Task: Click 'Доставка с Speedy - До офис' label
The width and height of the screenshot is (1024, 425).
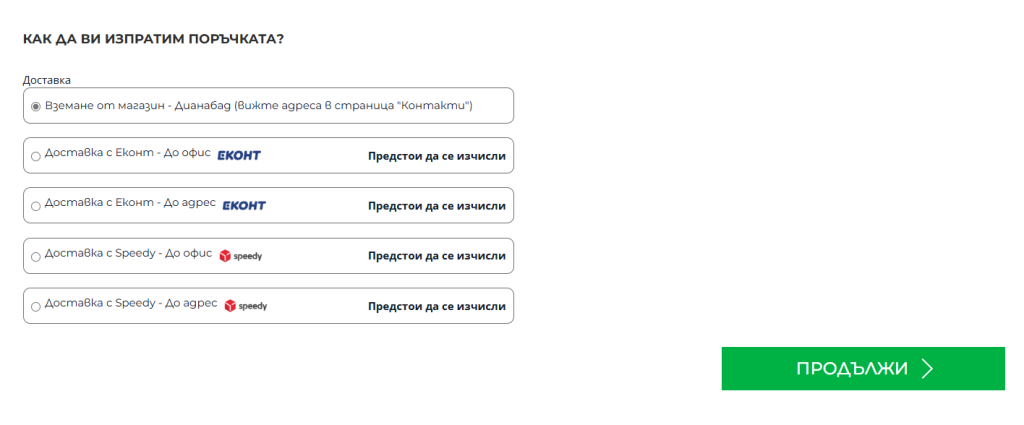Action: pyautogui.click(x=129, y=254)
